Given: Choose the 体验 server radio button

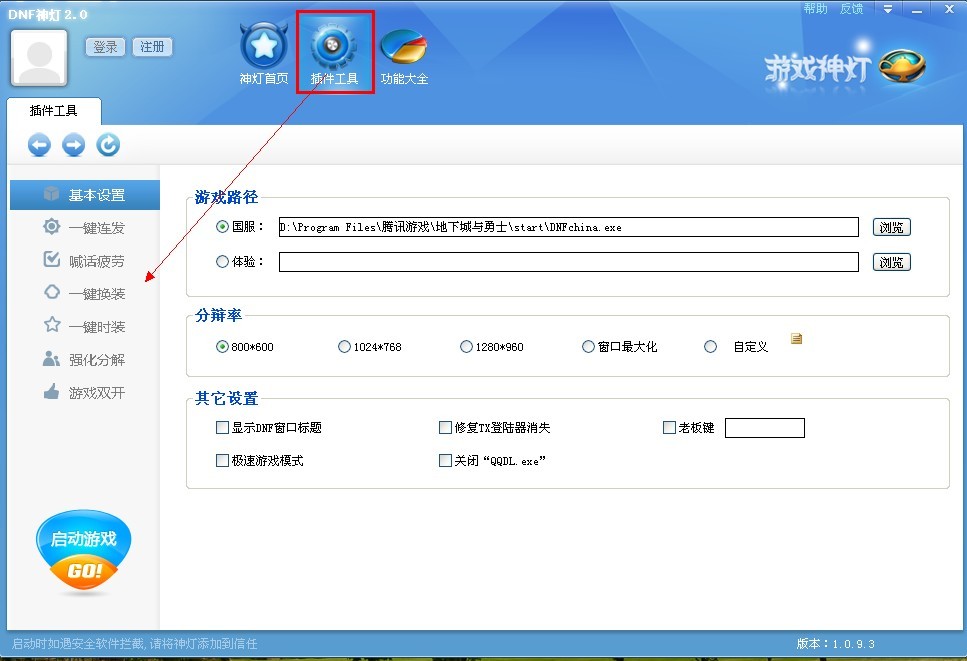Looking at the screenshot, I should (222, 262).
